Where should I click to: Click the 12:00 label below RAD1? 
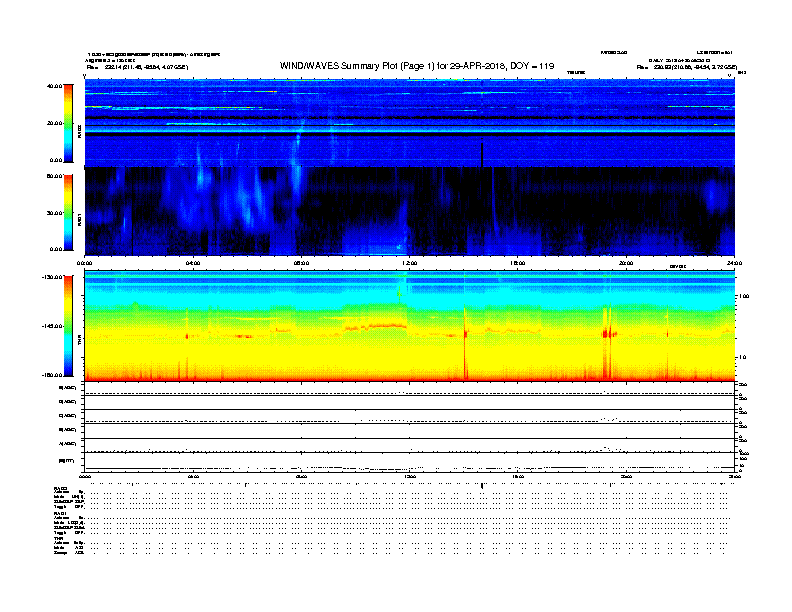coord(410,263)
